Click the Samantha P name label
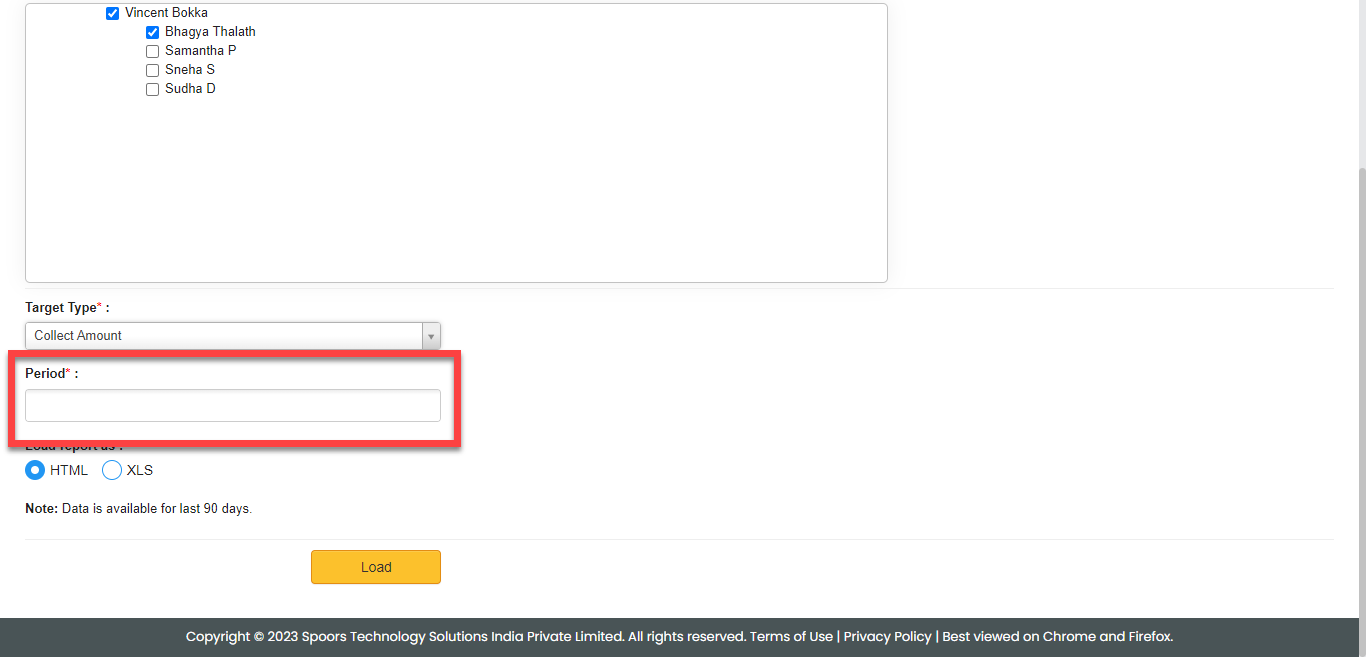The height and width of the screenshot is (657, 1366). (x=200, y=51)
